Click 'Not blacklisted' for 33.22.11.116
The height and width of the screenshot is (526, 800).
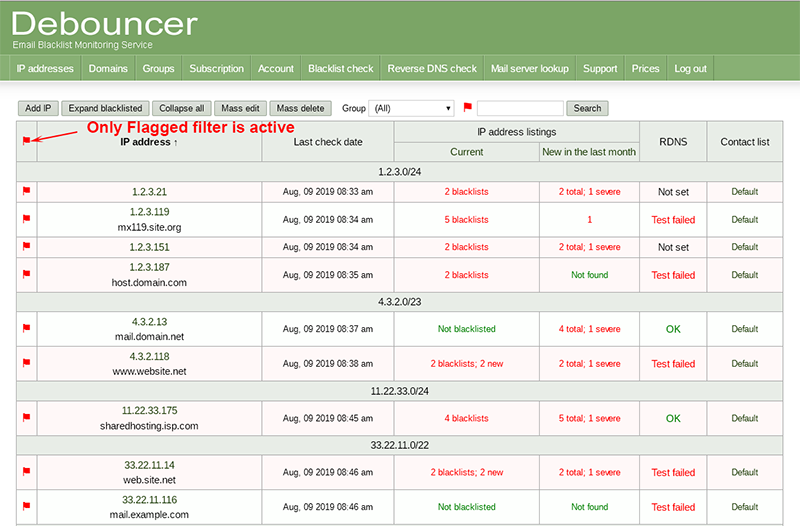pyautogui.click(x=466, y=507)
